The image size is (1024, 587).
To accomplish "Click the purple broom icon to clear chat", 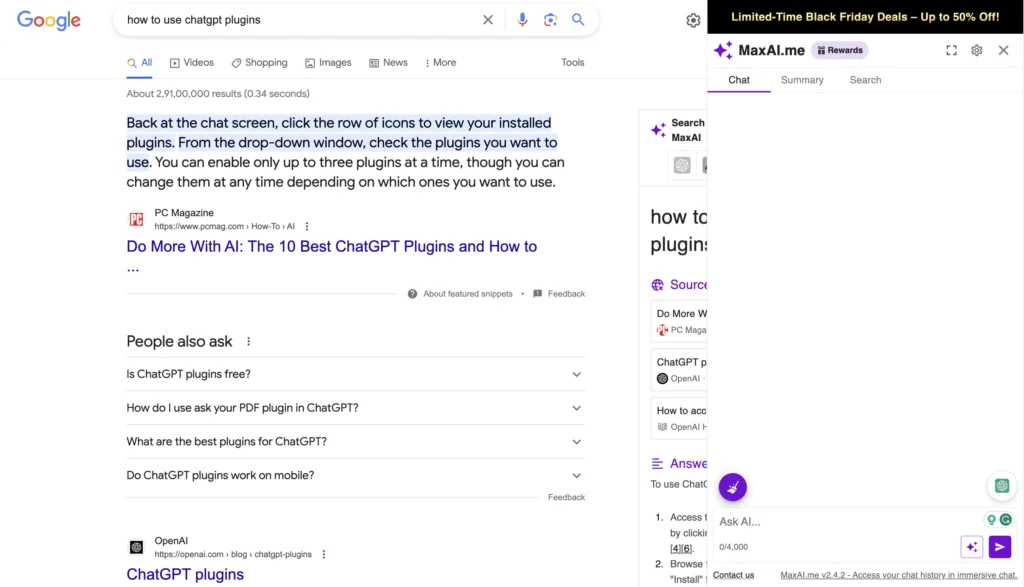I will pyautogui.click(x=733, y=487).
